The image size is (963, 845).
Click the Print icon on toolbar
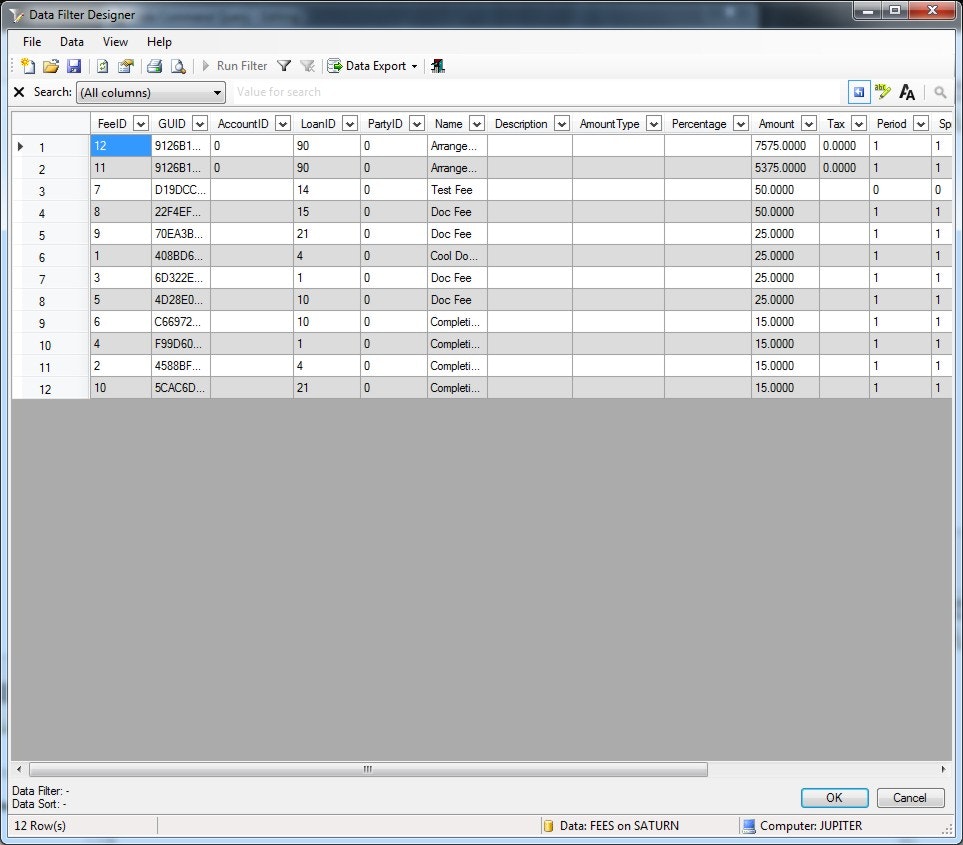[156, 66]
